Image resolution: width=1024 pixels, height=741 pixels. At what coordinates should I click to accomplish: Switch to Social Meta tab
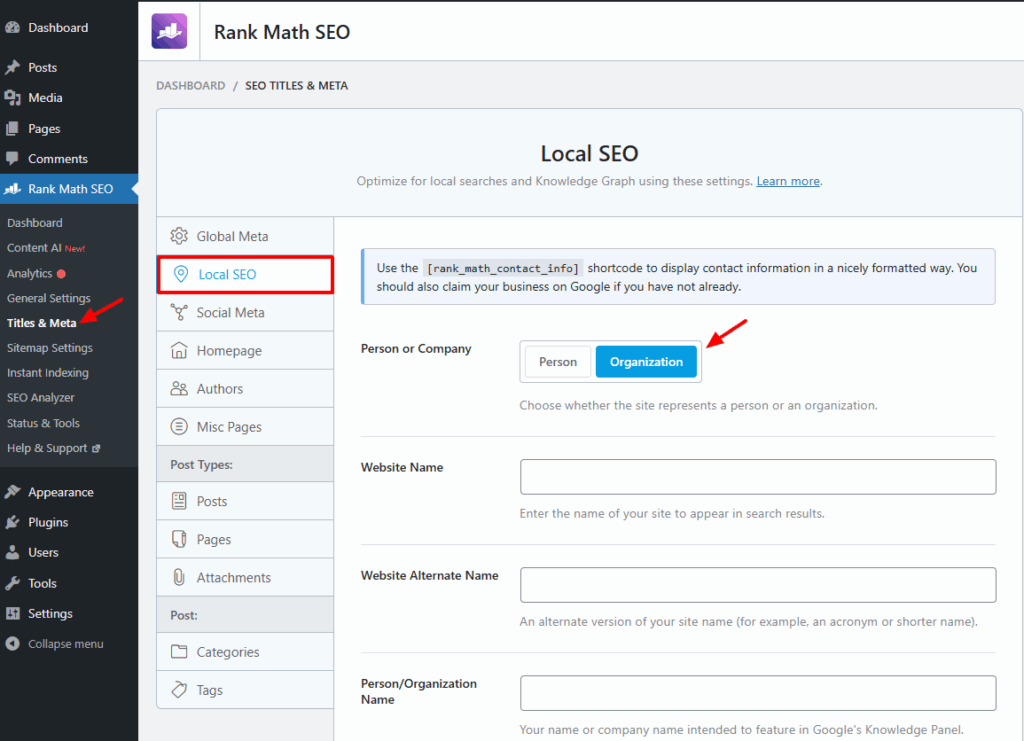coord(245,312)
